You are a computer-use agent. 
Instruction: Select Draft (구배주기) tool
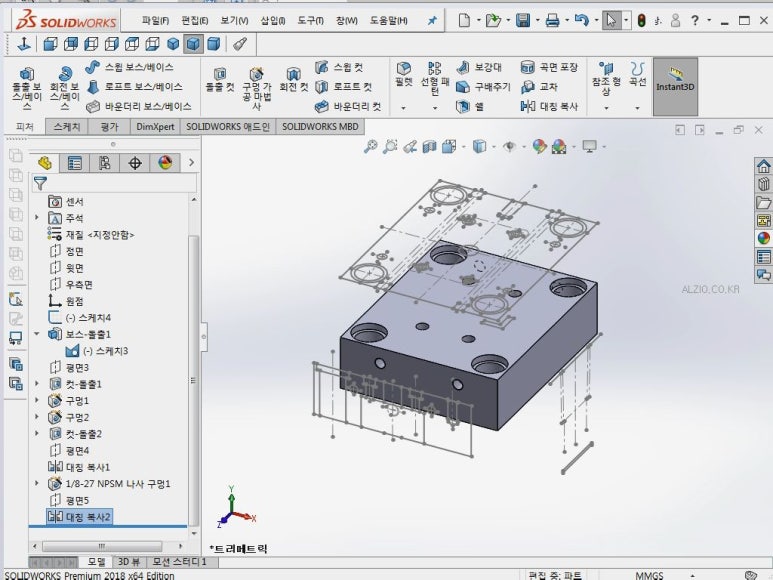click(x=483, y=87)
